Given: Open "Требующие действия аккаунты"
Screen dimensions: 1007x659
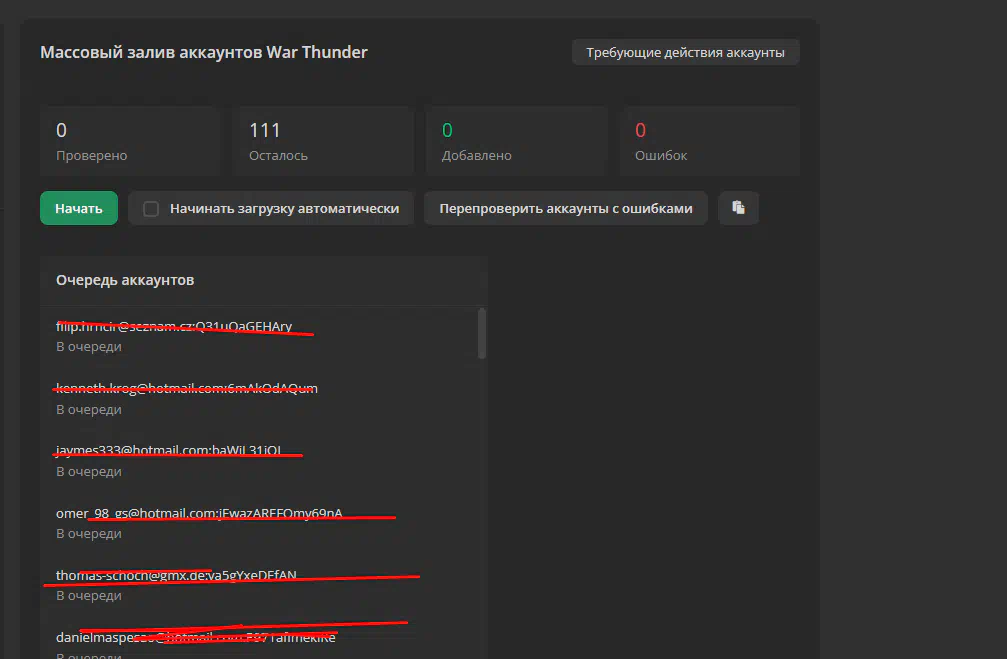Looking at the screenshot, I should coord(685,53).
